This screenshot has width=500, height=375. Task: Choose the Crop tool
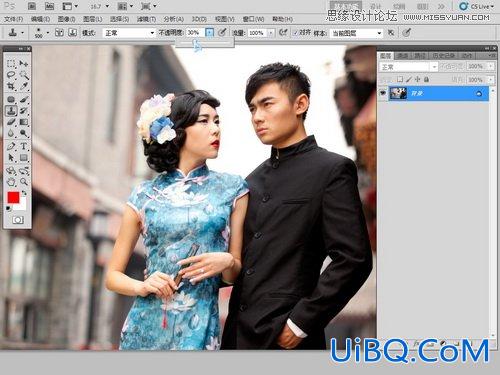(11, 86)
